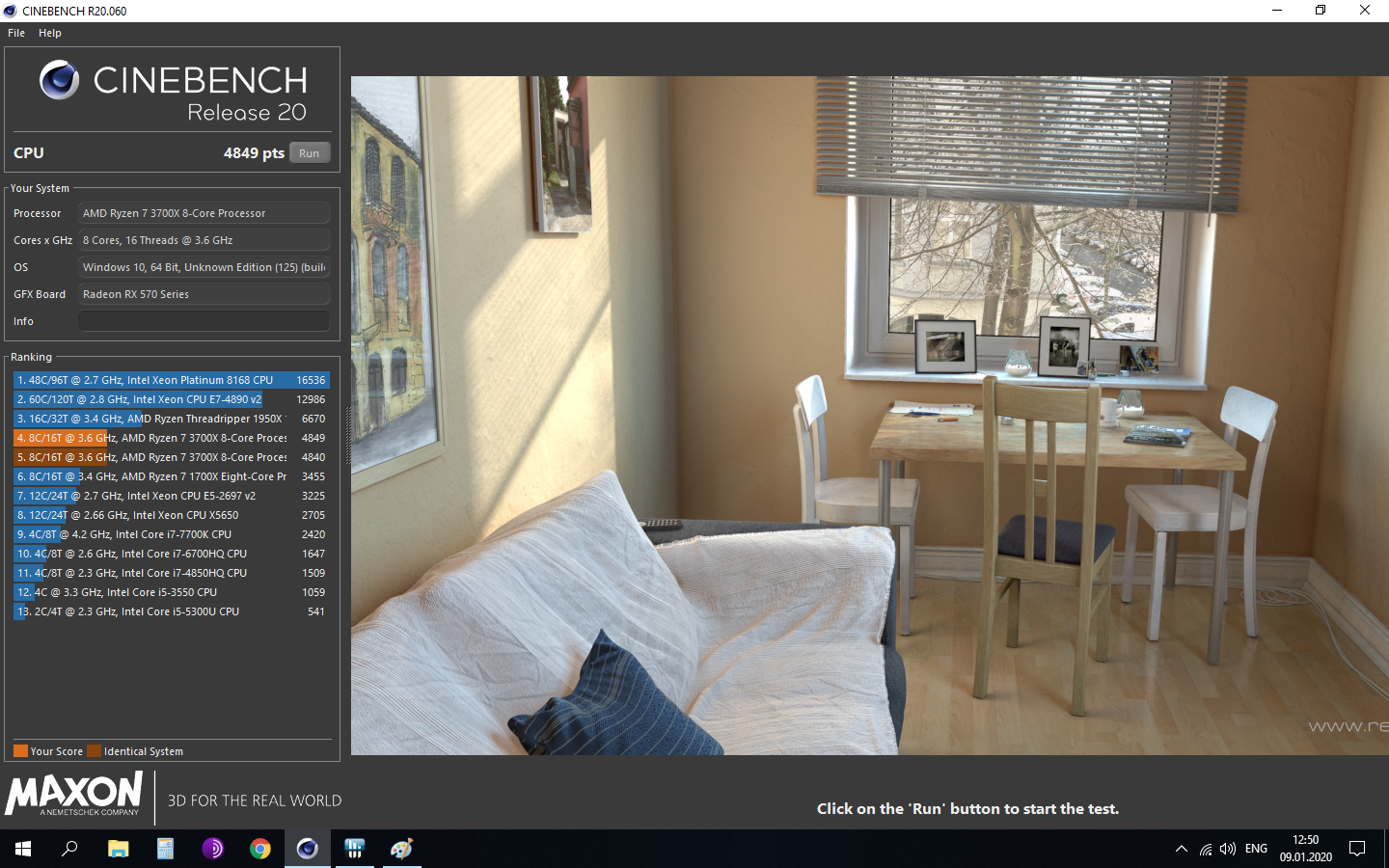Viewport: 1389px width, 868px height.
Task: Click the MAXON company logo
Action: click(74, 794)
